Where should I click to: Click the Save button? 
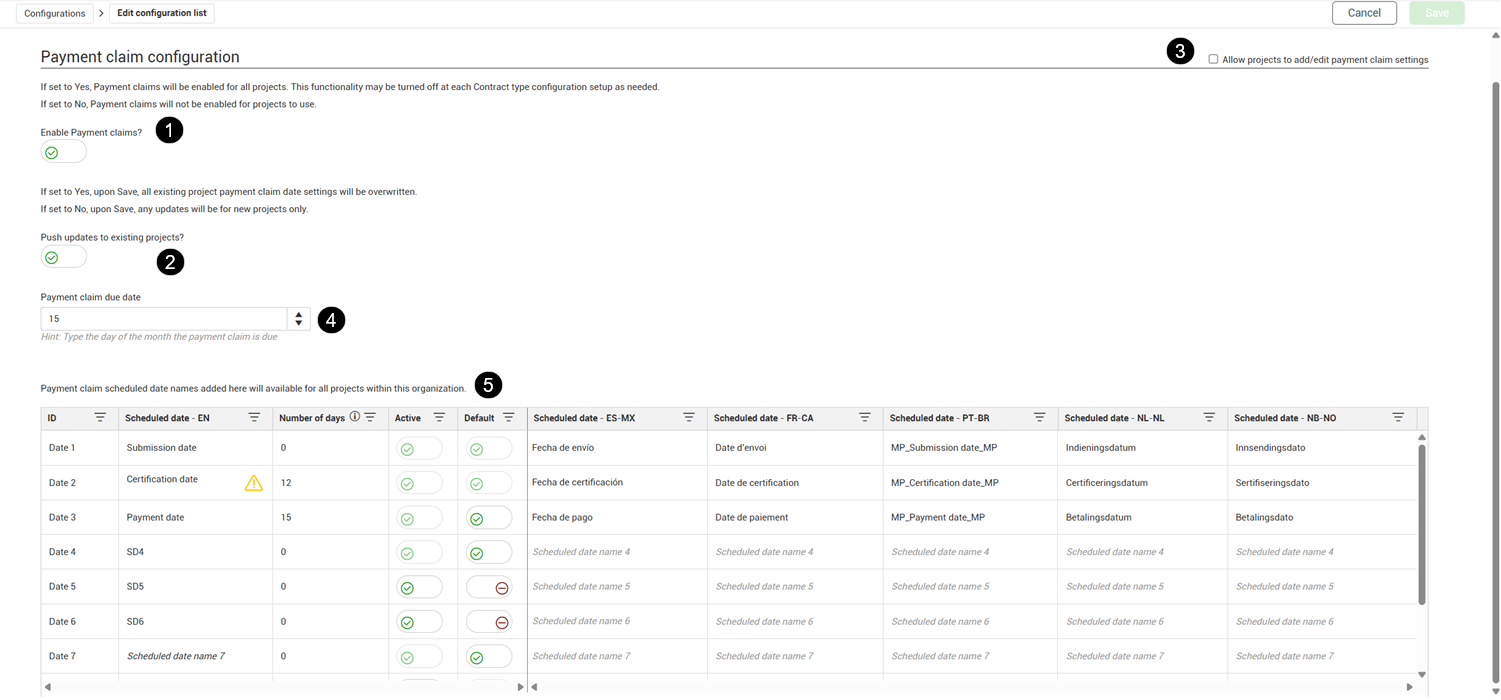pos(1437,13)
